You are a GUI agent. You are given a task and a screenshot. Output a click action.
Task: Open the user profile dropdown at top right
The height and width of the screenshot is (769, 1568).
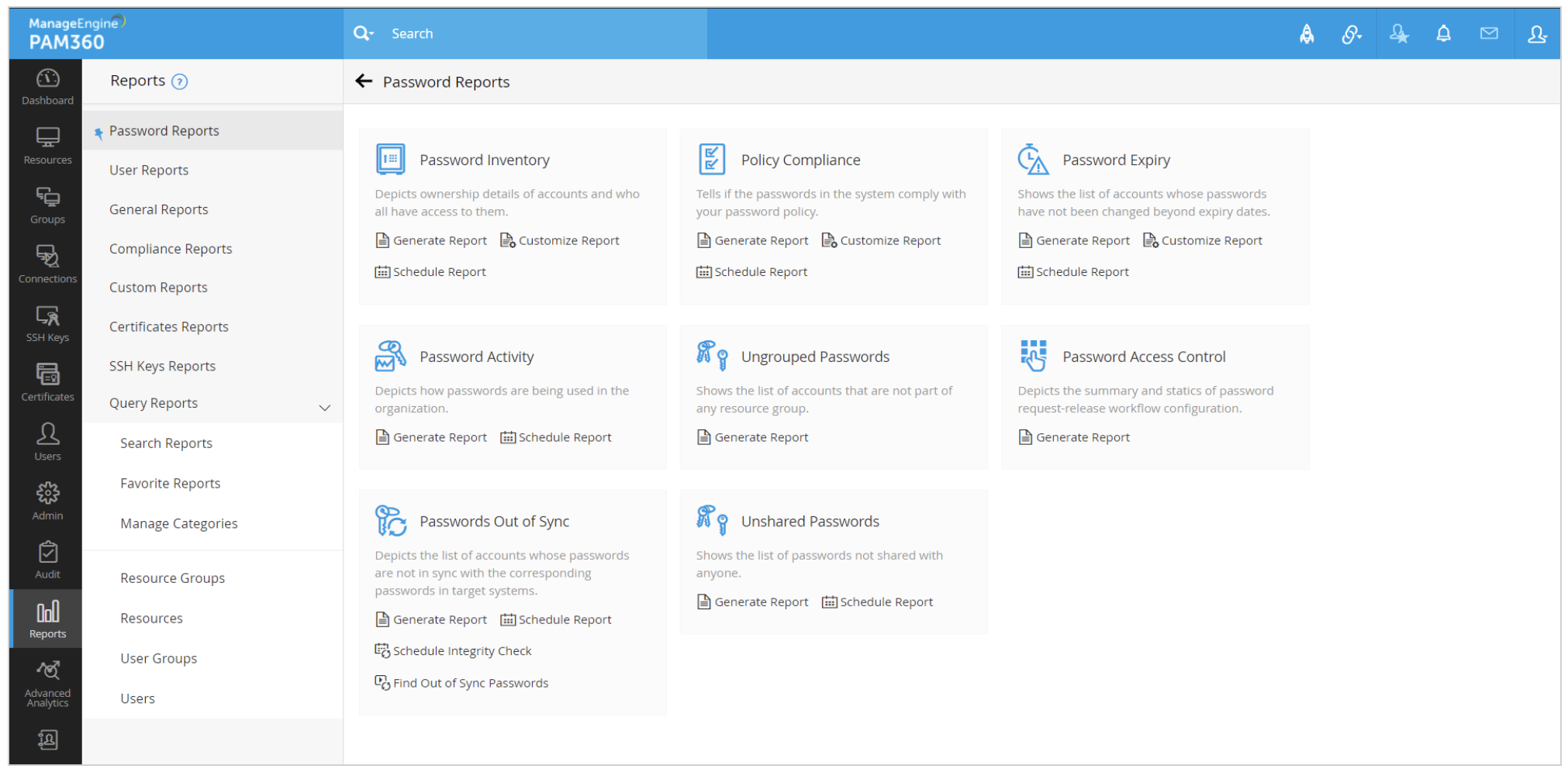click(1537, 33)
